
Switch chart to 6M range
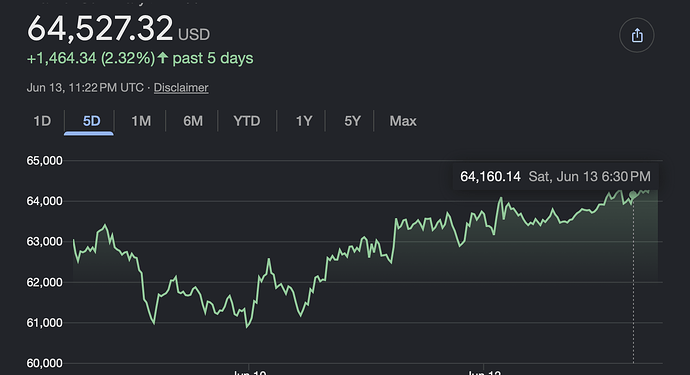(193, 121)
